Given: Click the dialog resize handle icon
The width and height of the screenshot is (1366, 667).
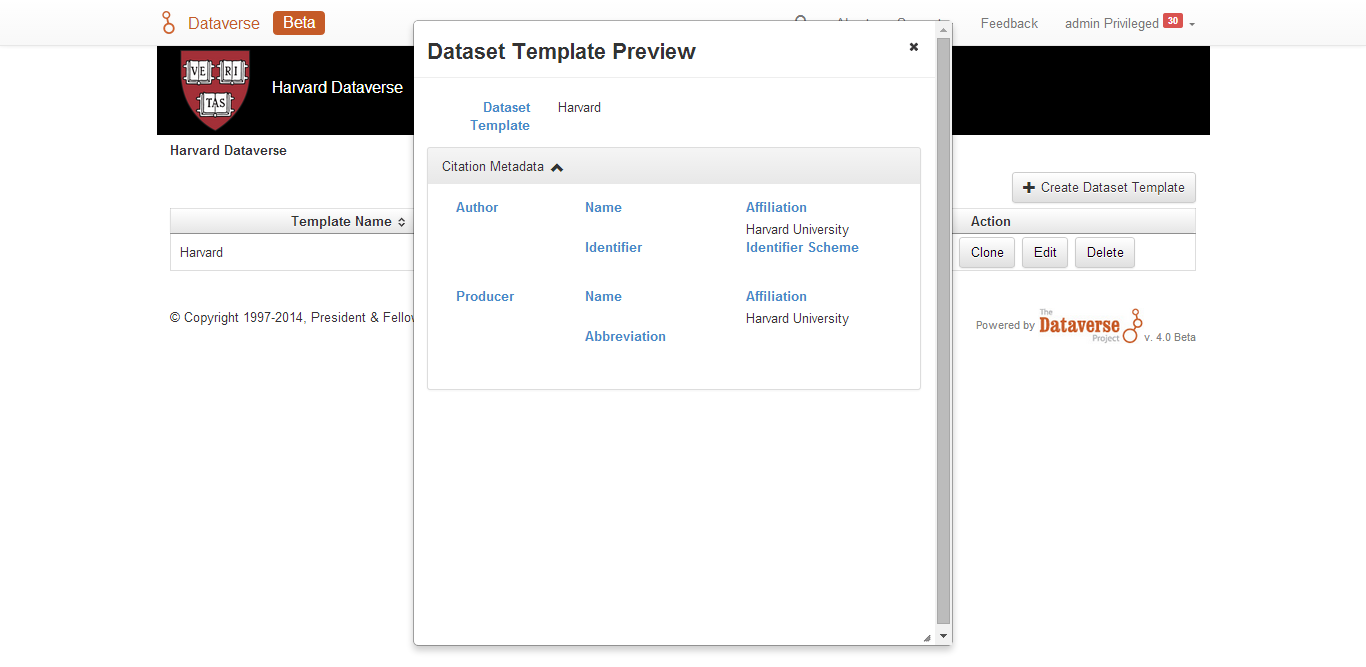Looking at the screenshot, I should coord(926,637).
